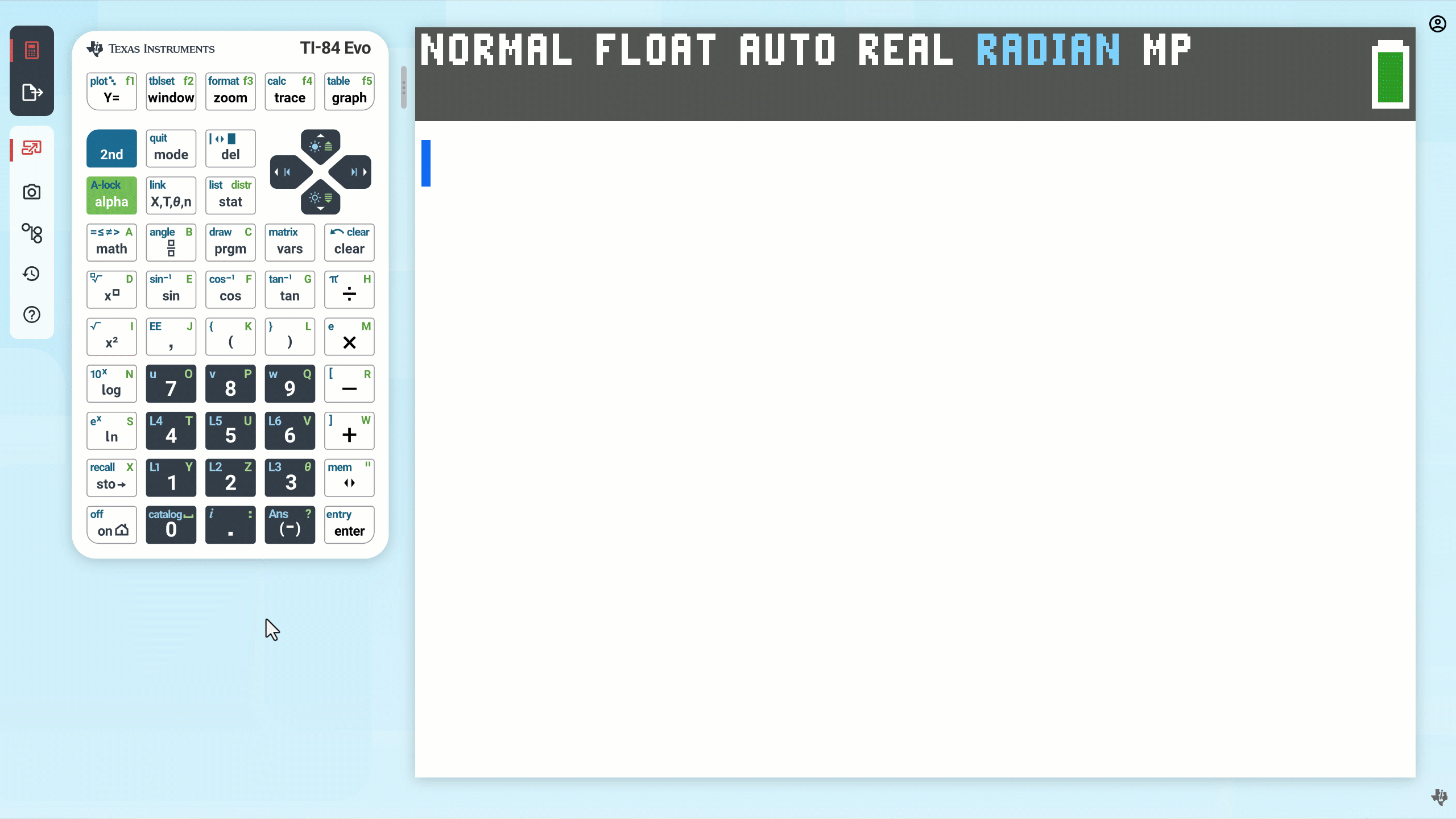Image resolution: width=1456 pixels, height=819 pixels.
Task: Open the window settings key
Action: [171, 92]
